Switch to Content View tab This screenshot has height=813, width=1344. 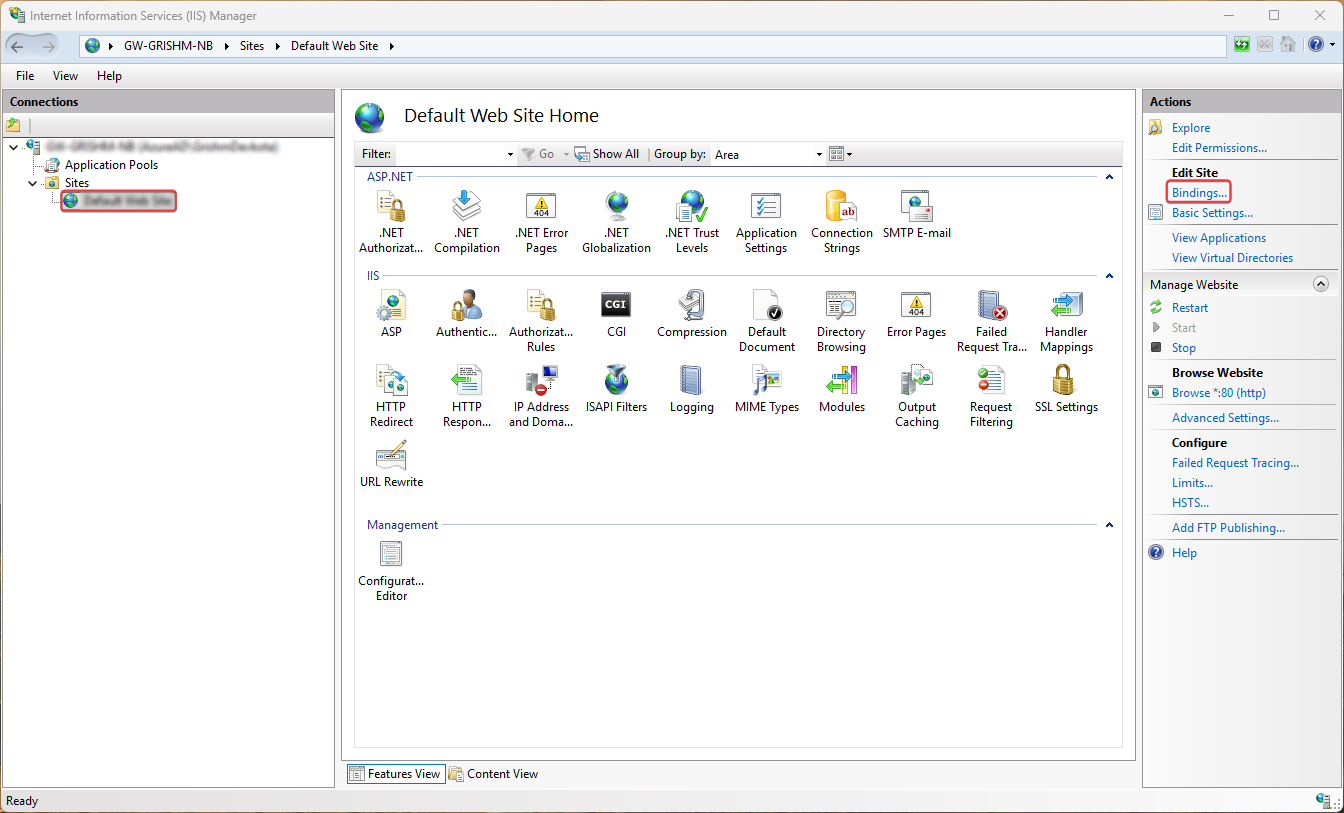(x=494, y=773)
